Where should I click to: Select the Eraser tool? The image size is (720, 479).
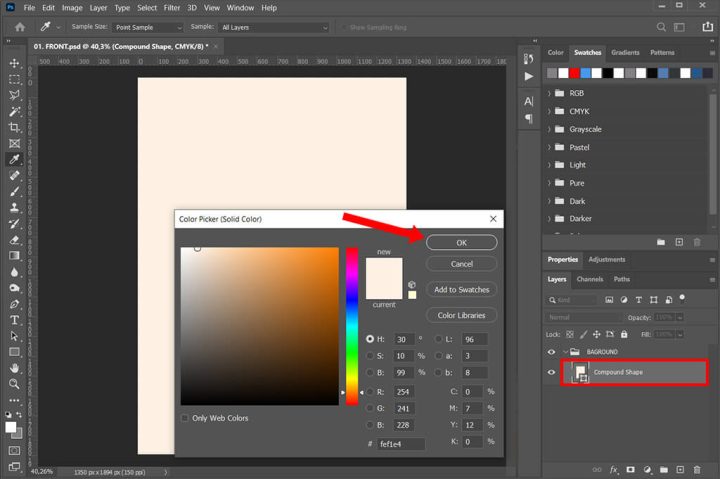coord(14,240)
